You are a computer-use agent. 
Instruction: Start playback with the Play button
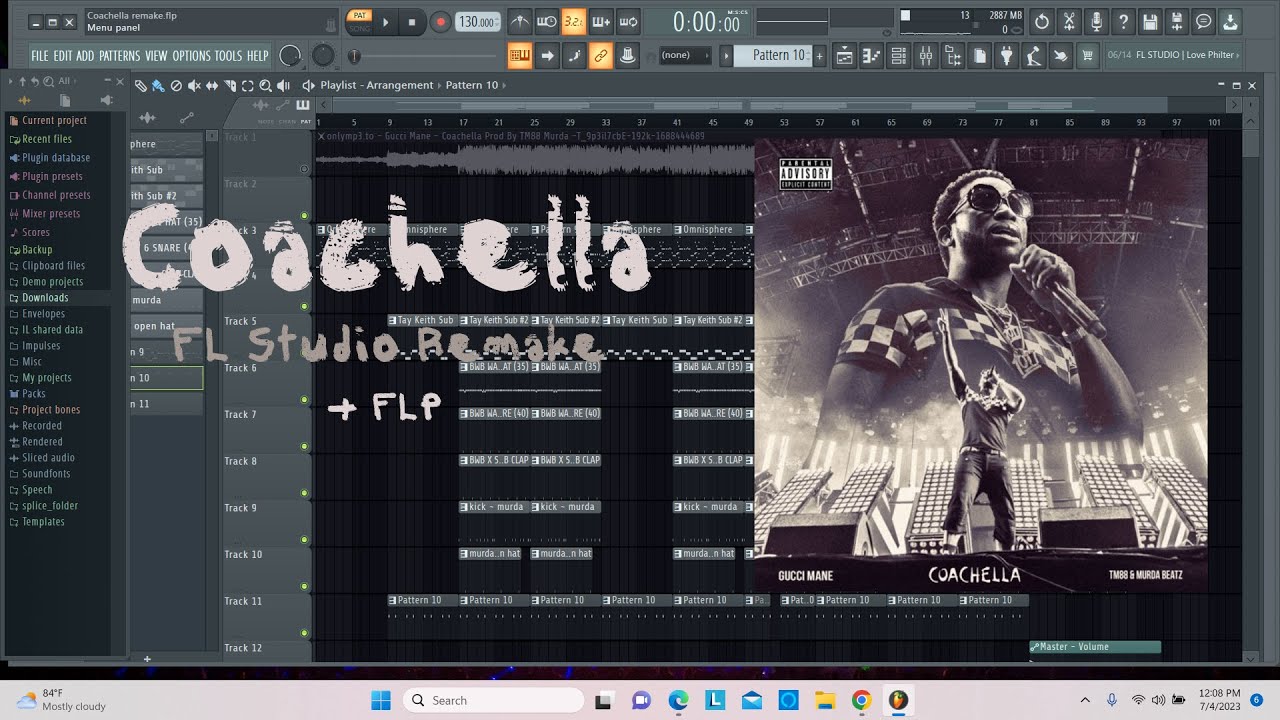click(x=385, y=21)
